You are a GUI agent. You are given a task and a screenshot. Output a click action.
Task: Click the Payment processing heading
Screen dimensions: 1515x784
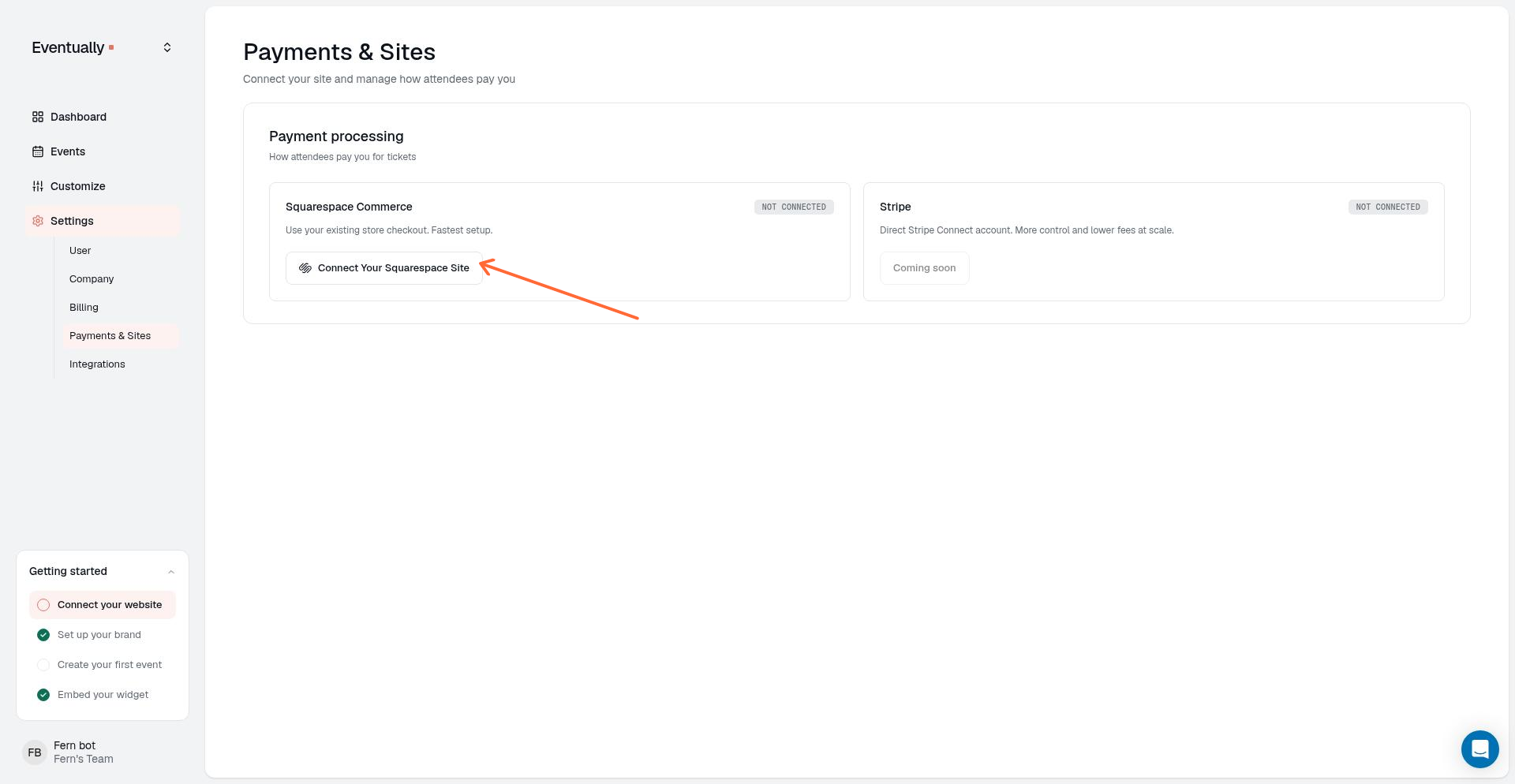coord(336,136)
